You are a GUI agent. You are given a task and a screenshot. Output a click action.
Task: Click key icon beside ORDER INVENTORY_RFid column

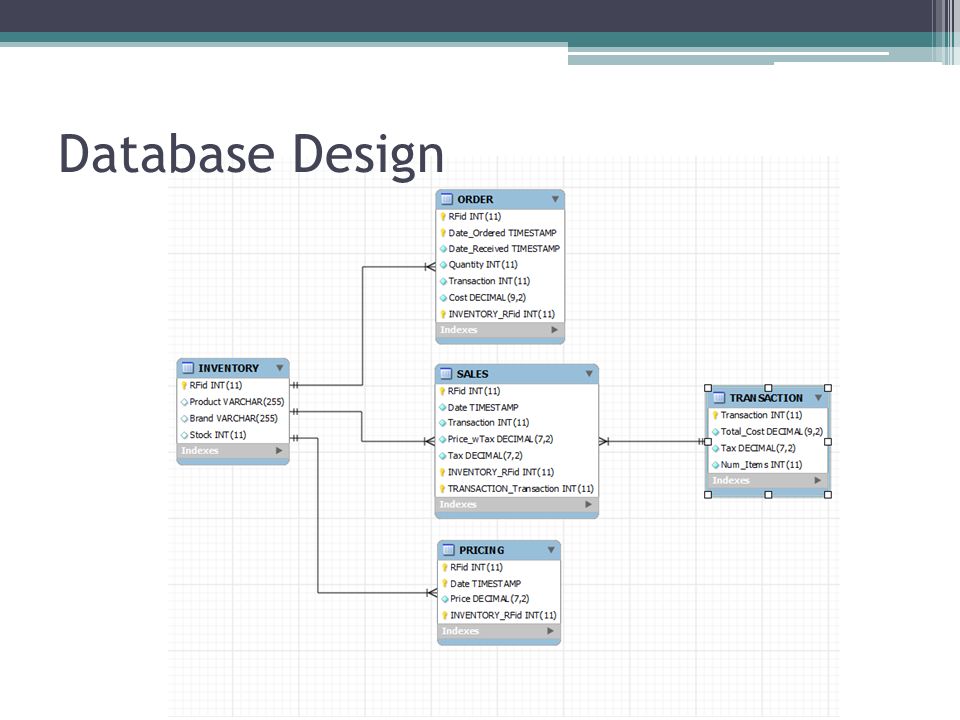(x=443, y=314)
